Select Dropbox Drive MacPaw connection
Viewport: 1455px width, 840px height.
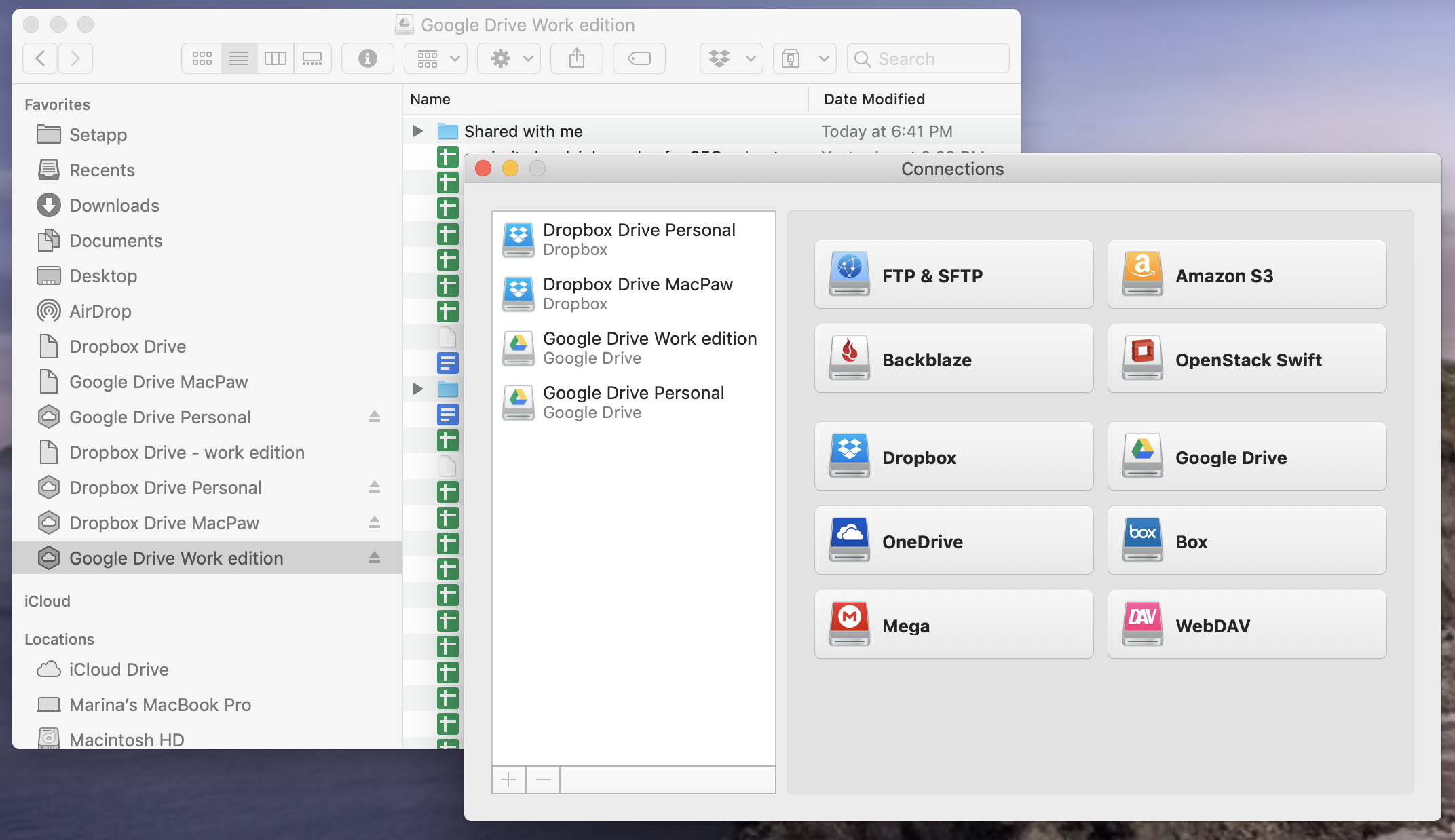click(634, 294)
